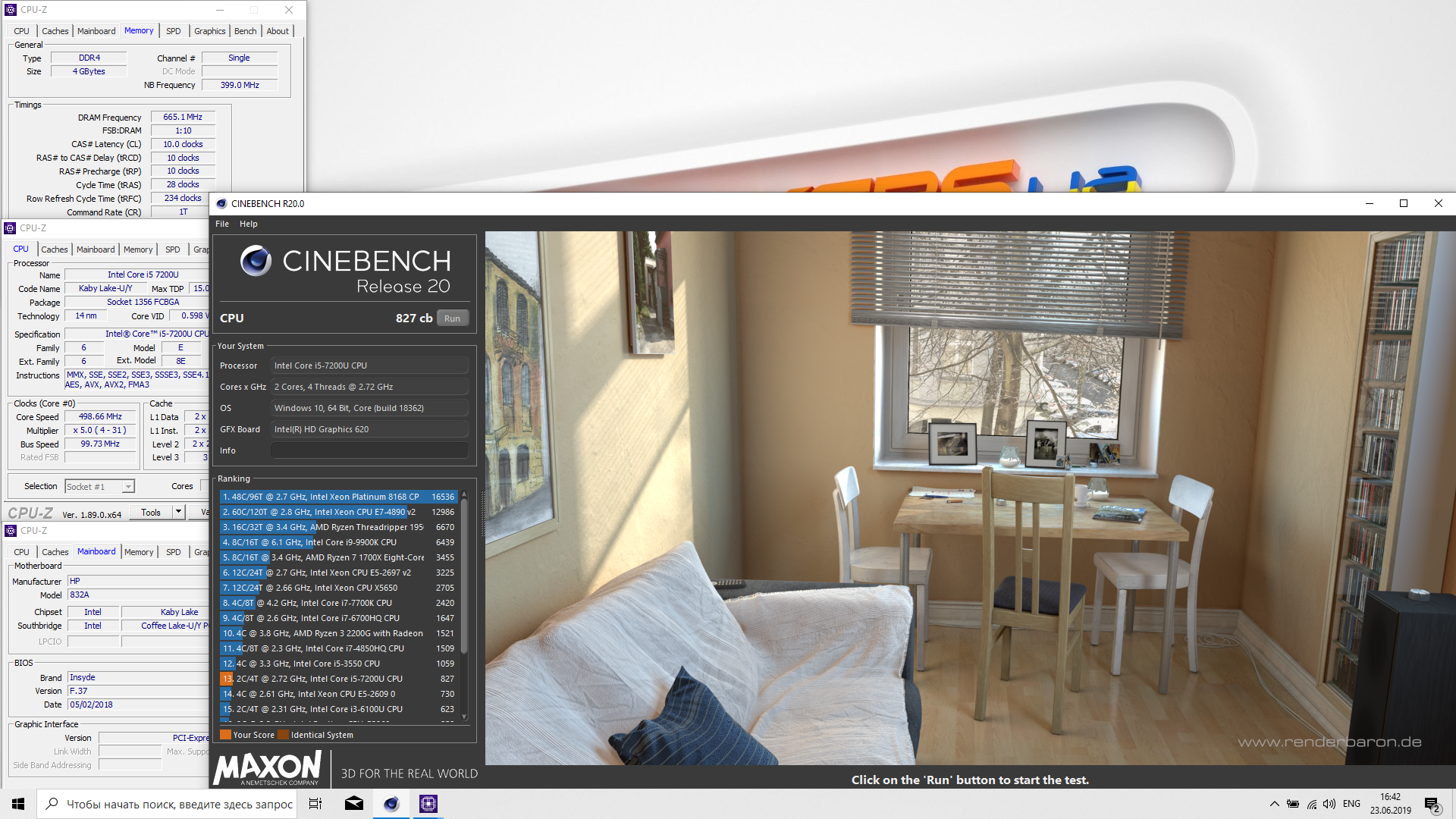
Task: Click the Cinebench taskbar icon
Action: [x=391, y=804]
